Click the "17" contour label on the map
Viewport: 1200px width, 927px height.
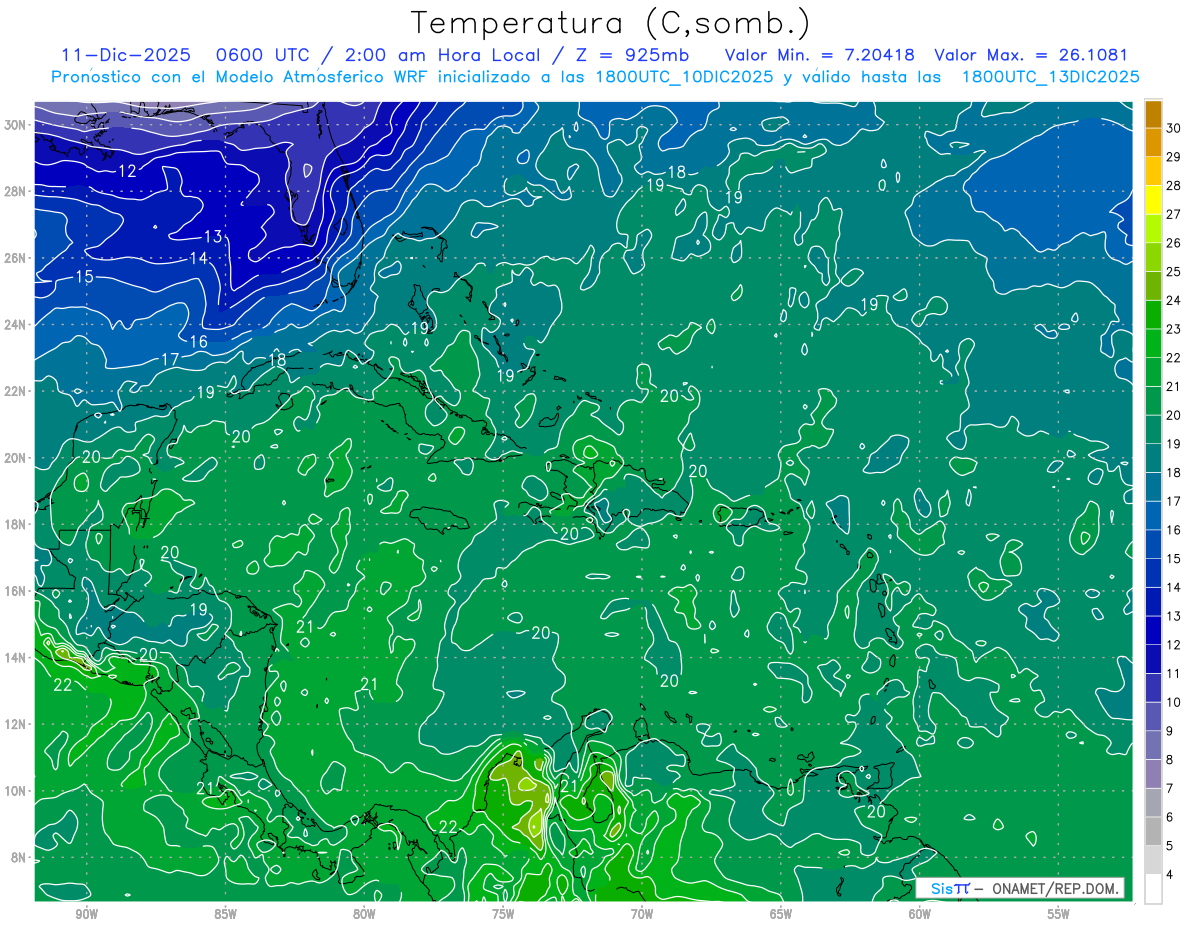click(170, 359)
